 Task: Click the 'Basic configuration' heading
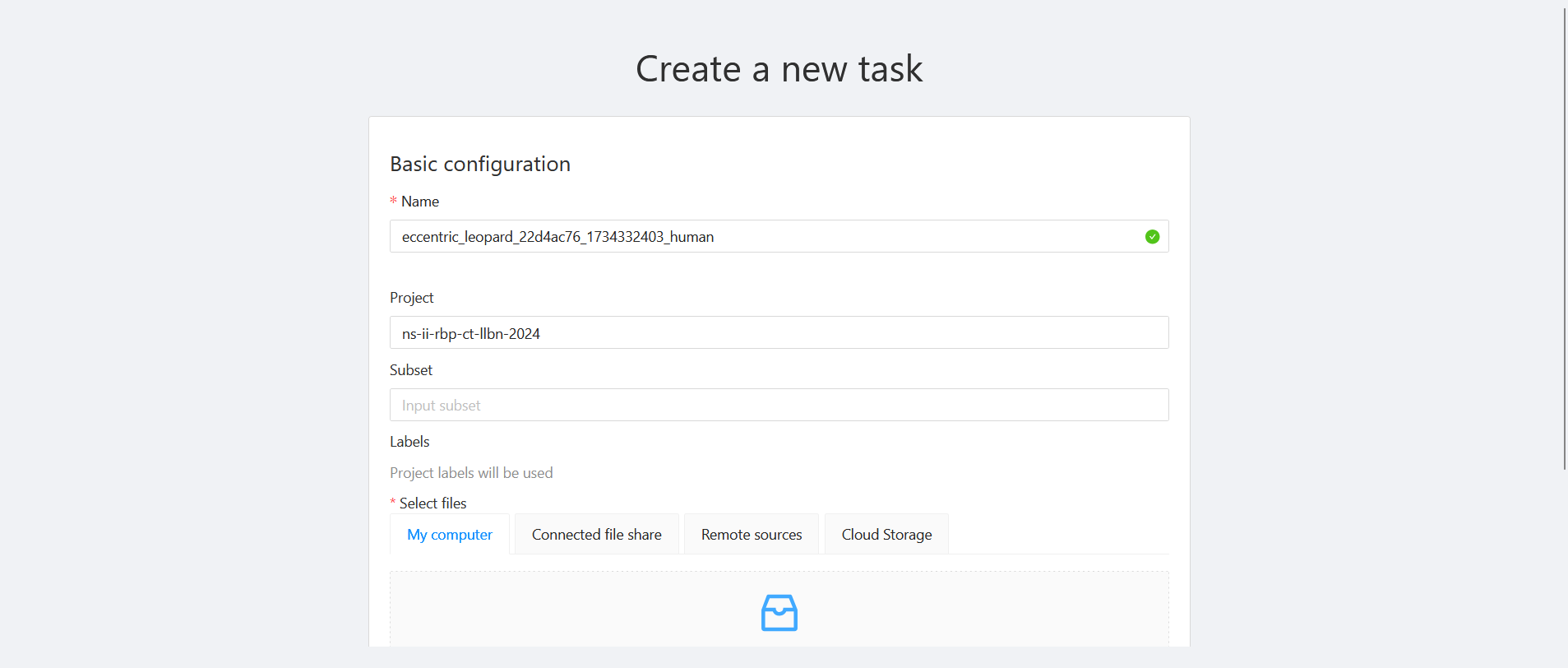[480, 164]
